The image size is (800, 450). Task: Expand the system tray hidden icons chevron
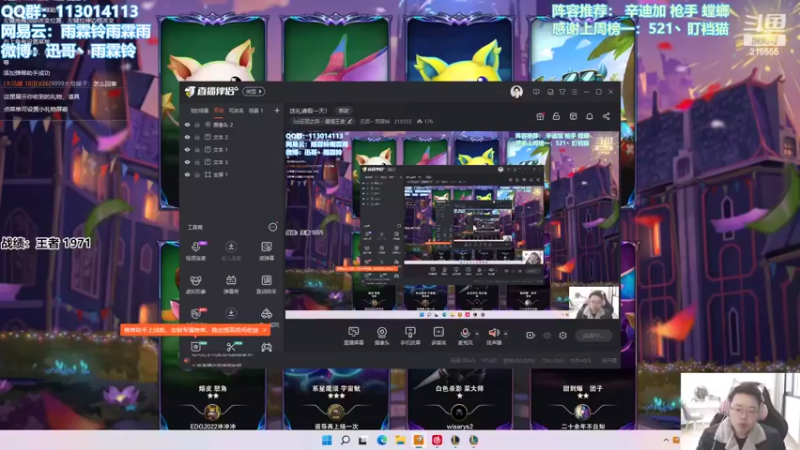coord(666,440)
